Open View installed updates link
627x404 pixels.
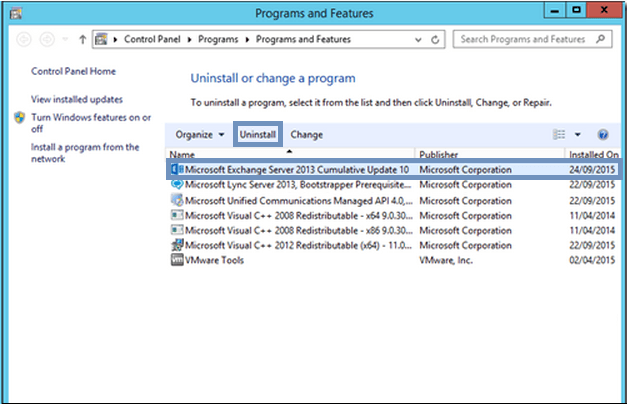[x=77, y=99]
